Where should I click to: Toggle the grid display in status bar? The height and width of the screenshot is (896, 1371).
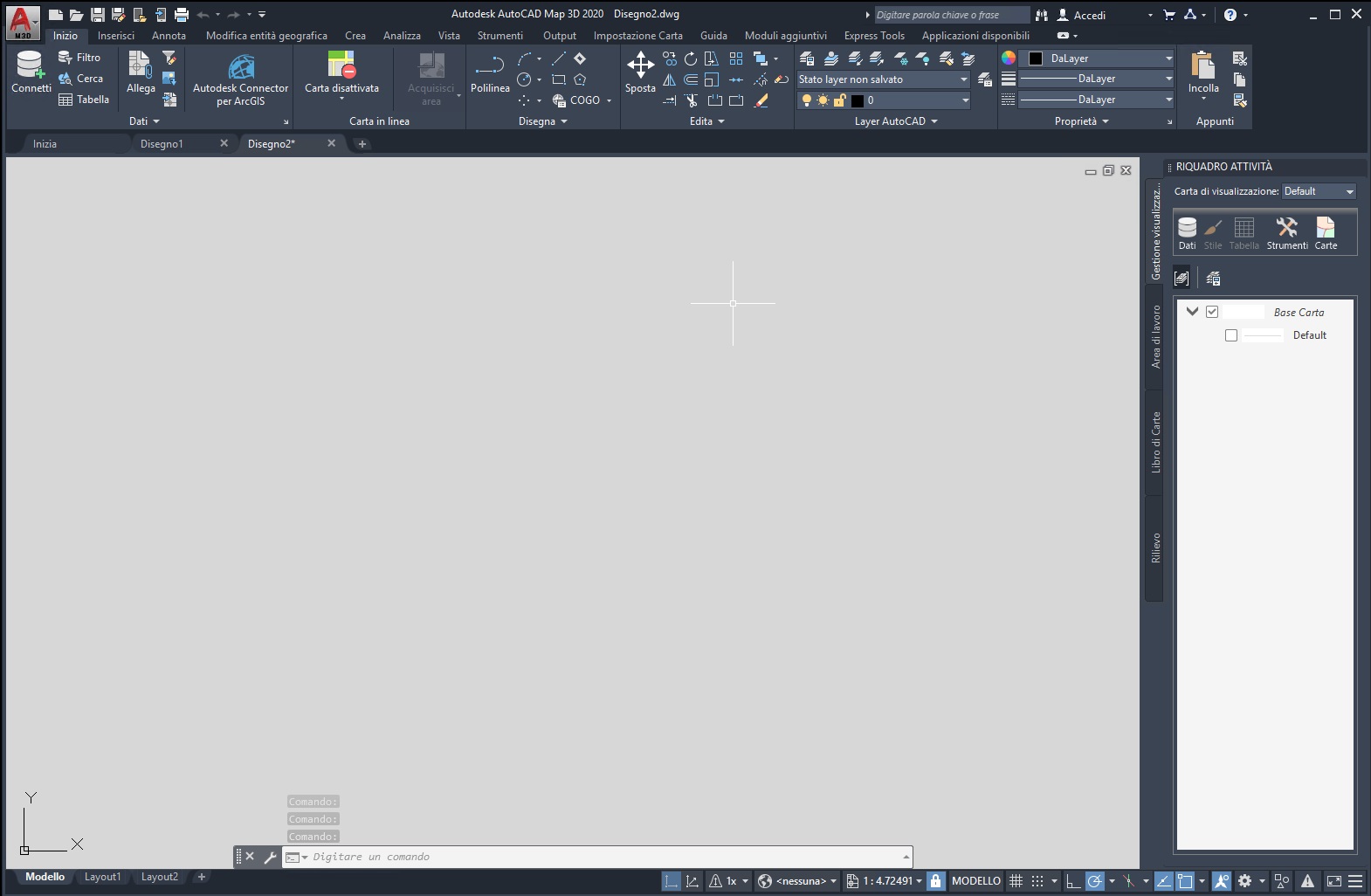1016,881
